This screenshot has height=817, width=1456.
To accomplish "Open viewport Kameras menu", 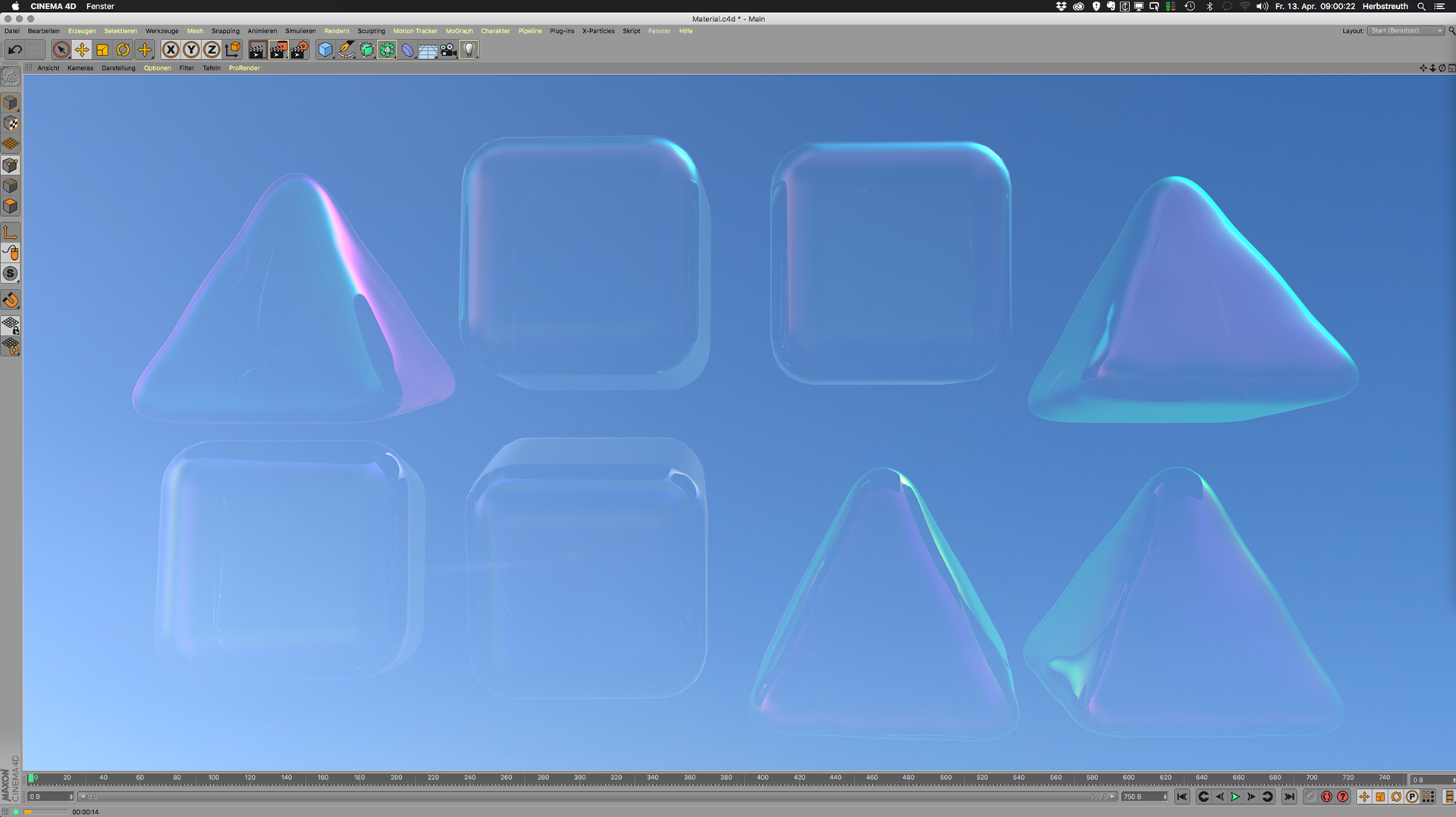I will [80, 68].
